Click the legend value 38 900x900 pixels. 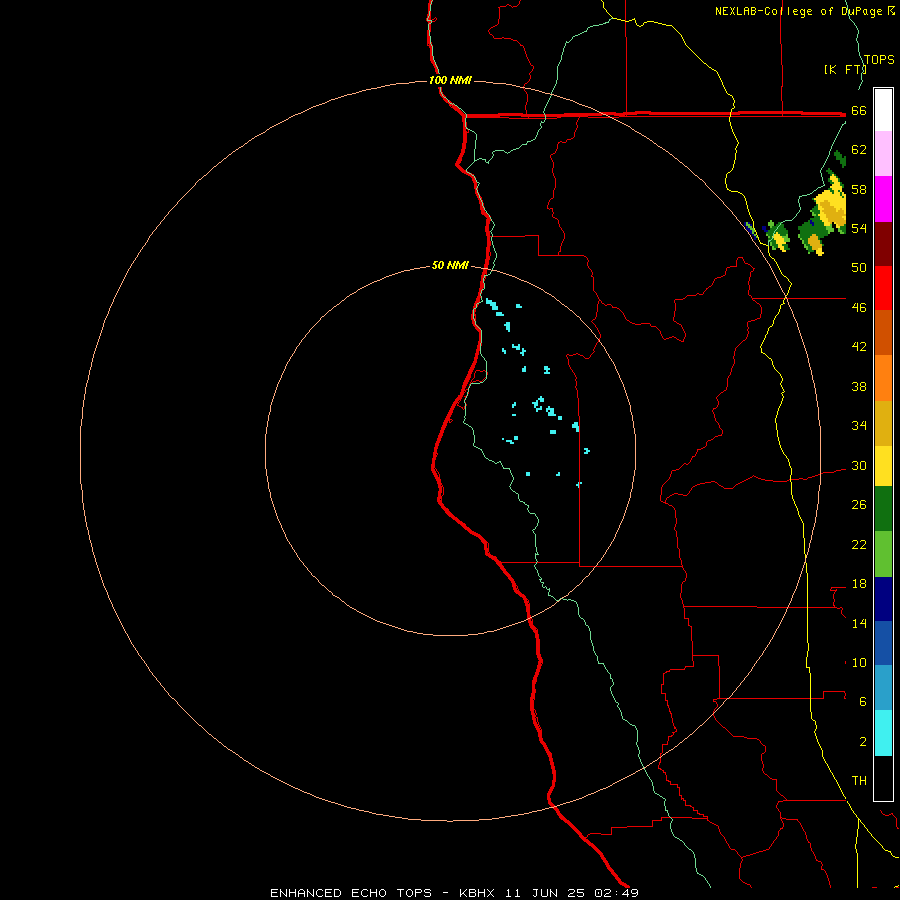tap(859, 386)
